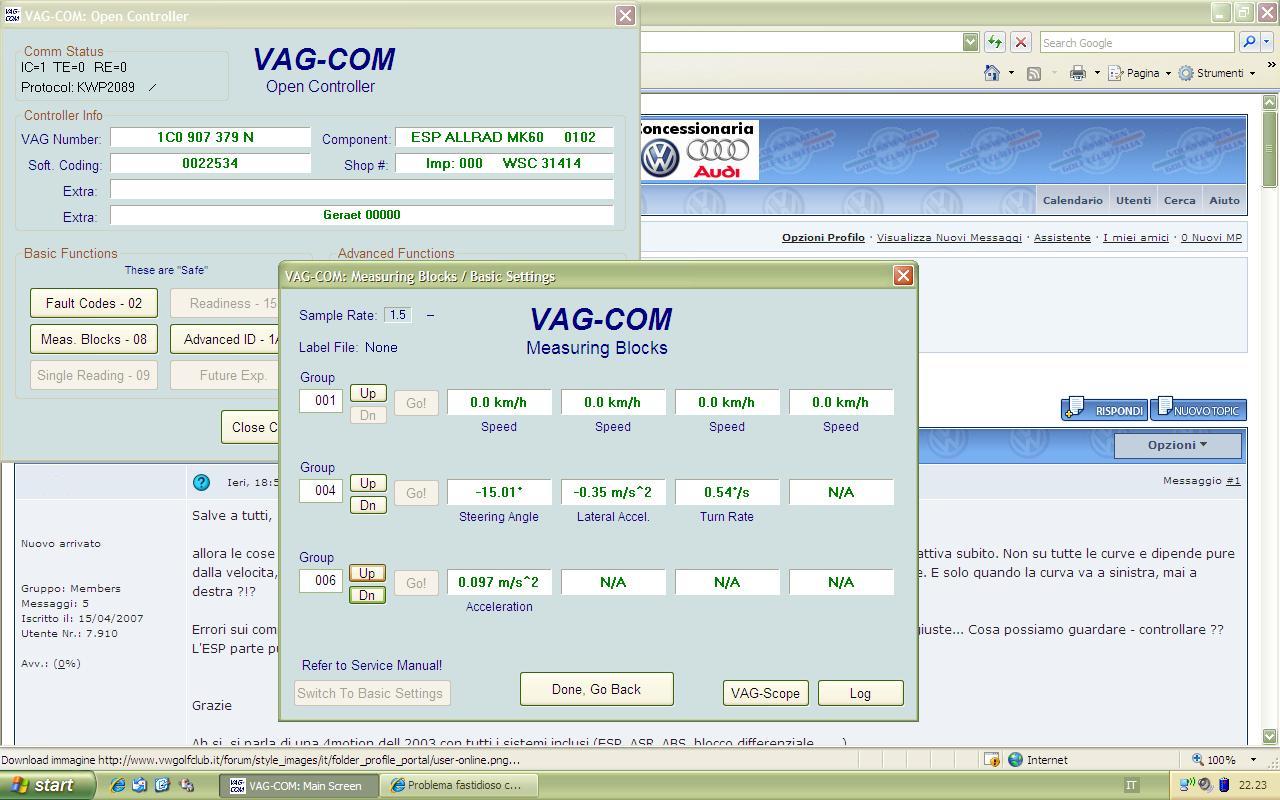Open the Strumenti gear menu
Viewport: 1280px width, 800px height.
tap(1216, 73)
